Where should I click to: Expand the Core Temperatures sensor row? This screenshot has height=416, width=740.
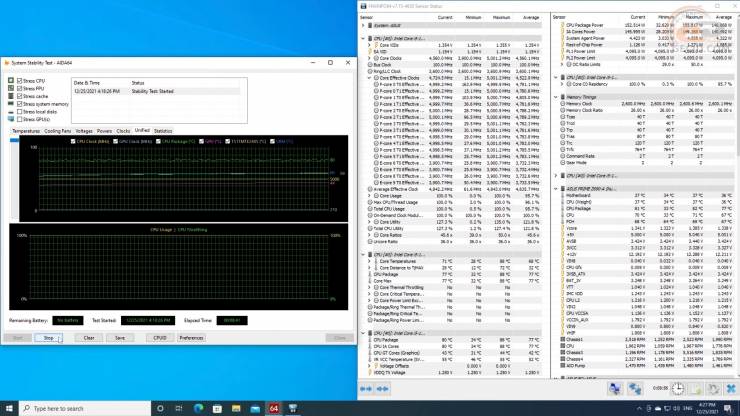point(370,261)
